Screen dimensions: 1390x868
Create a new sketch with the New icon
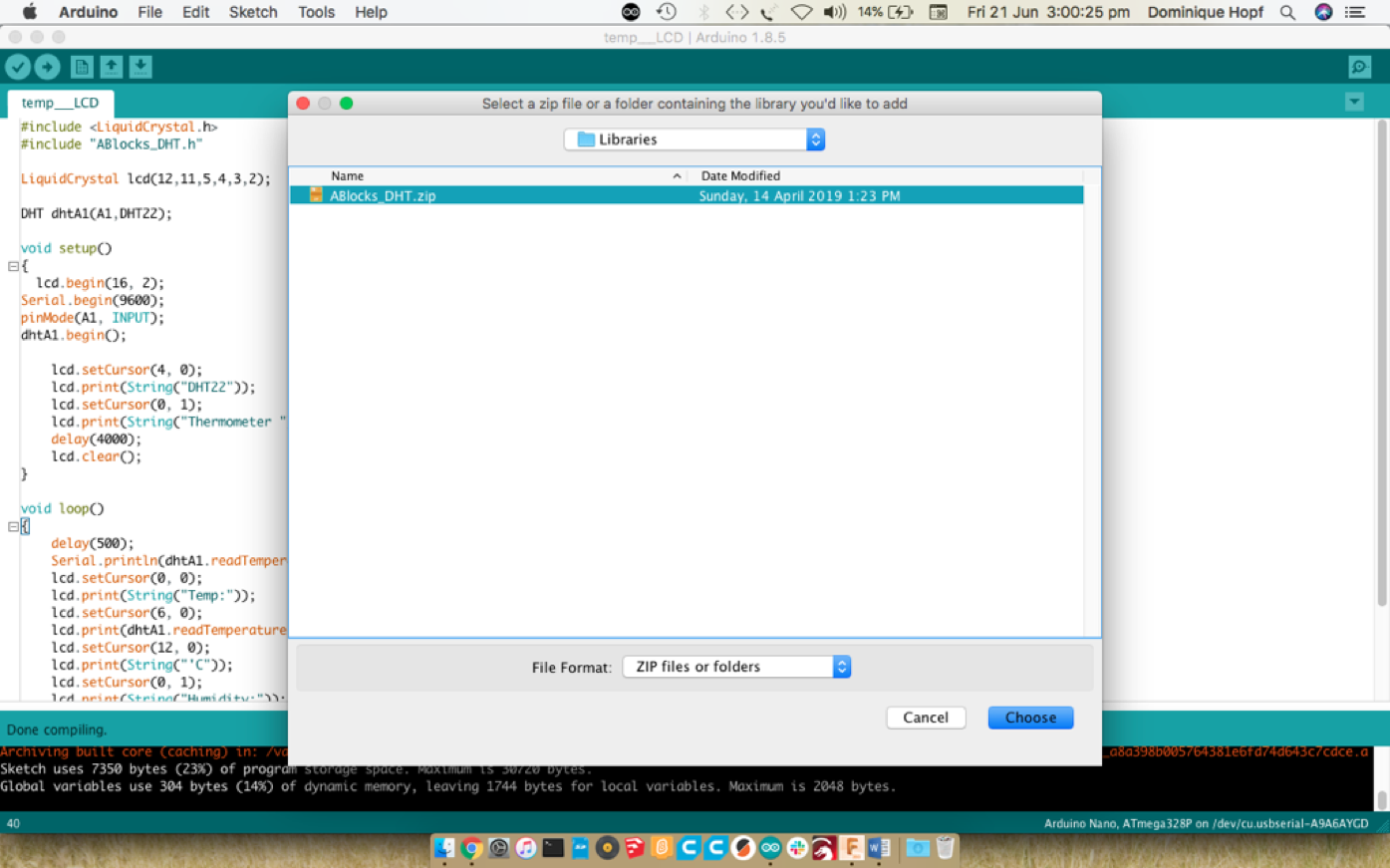82,67
